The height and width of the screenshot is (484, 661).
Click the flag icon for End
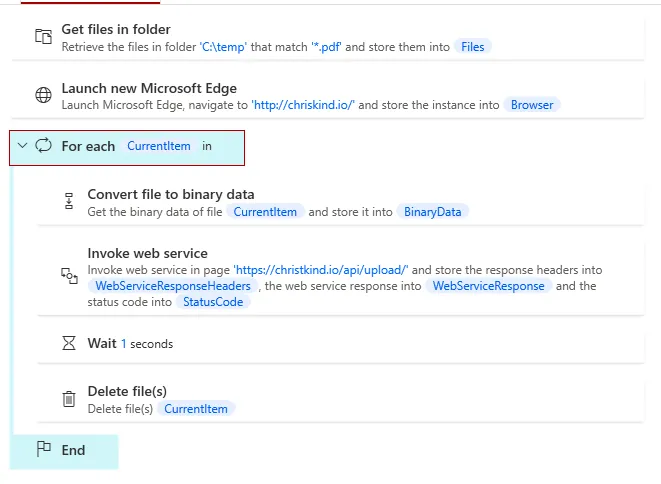click(x=43, y=450)
